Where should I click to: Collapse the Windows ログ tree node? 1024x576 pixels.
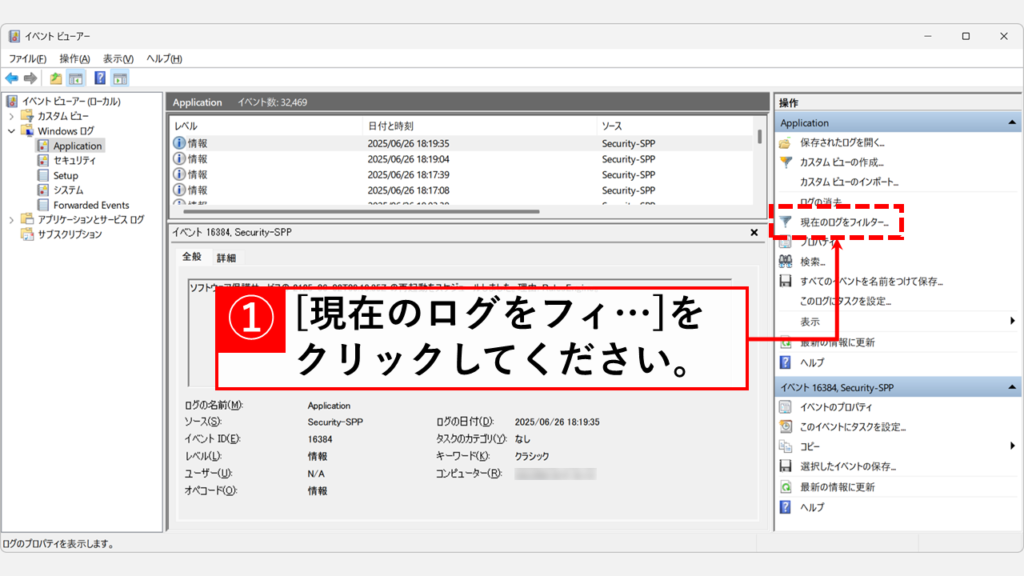pyautogui.click(x=12, y=131)
